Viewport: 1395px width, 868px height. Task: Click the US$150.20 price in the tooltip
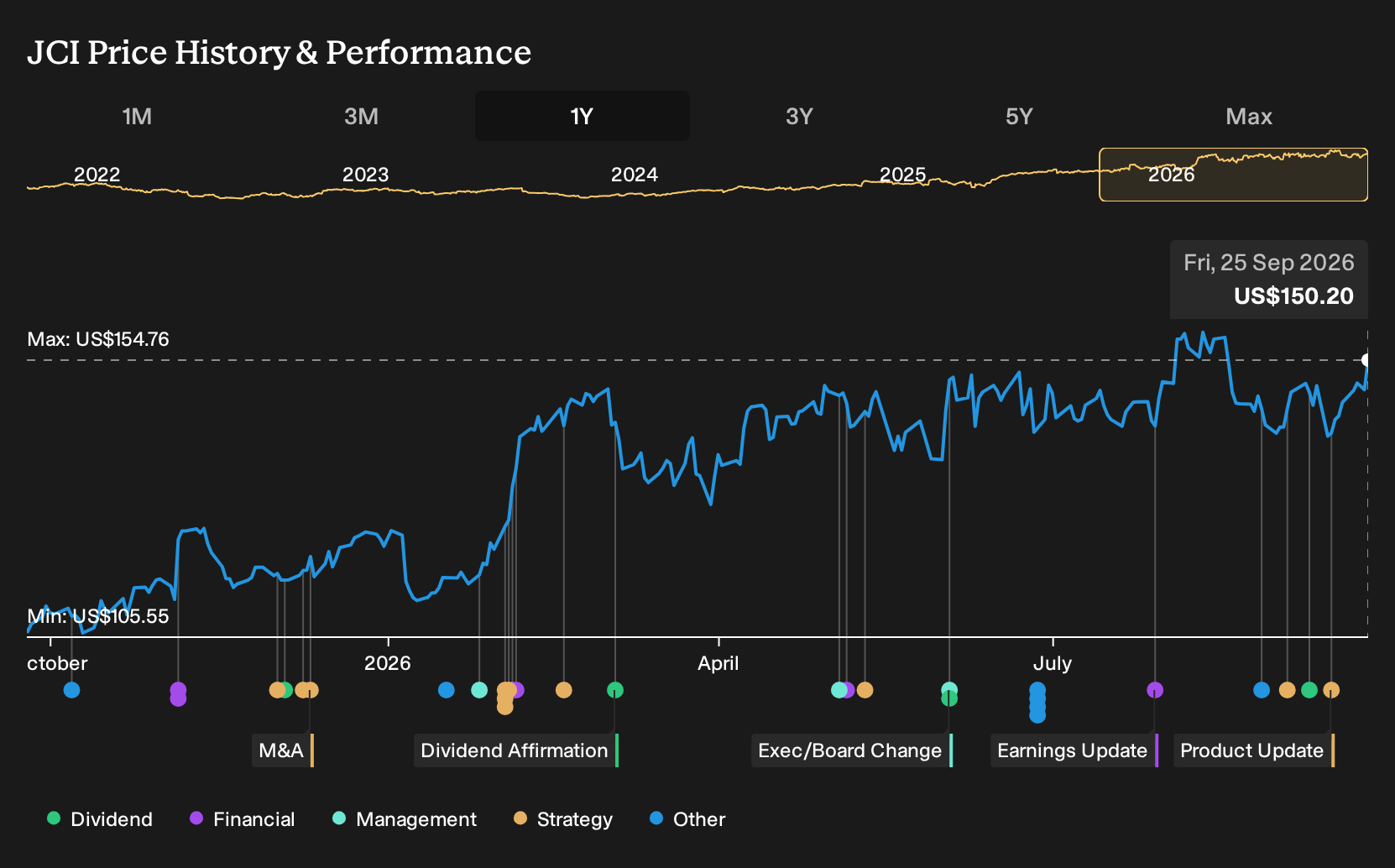(x=1293, y=295)
